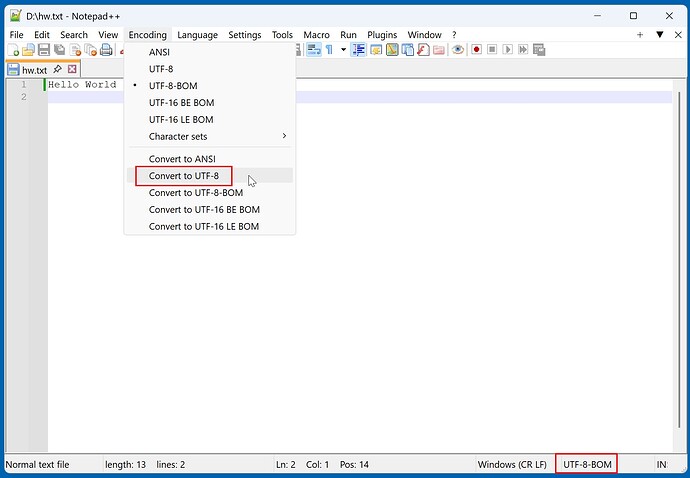Open the dropdown arrow beside pilcrow icon
Viewport: 690px width, 478px height.
tap(343, 50)
